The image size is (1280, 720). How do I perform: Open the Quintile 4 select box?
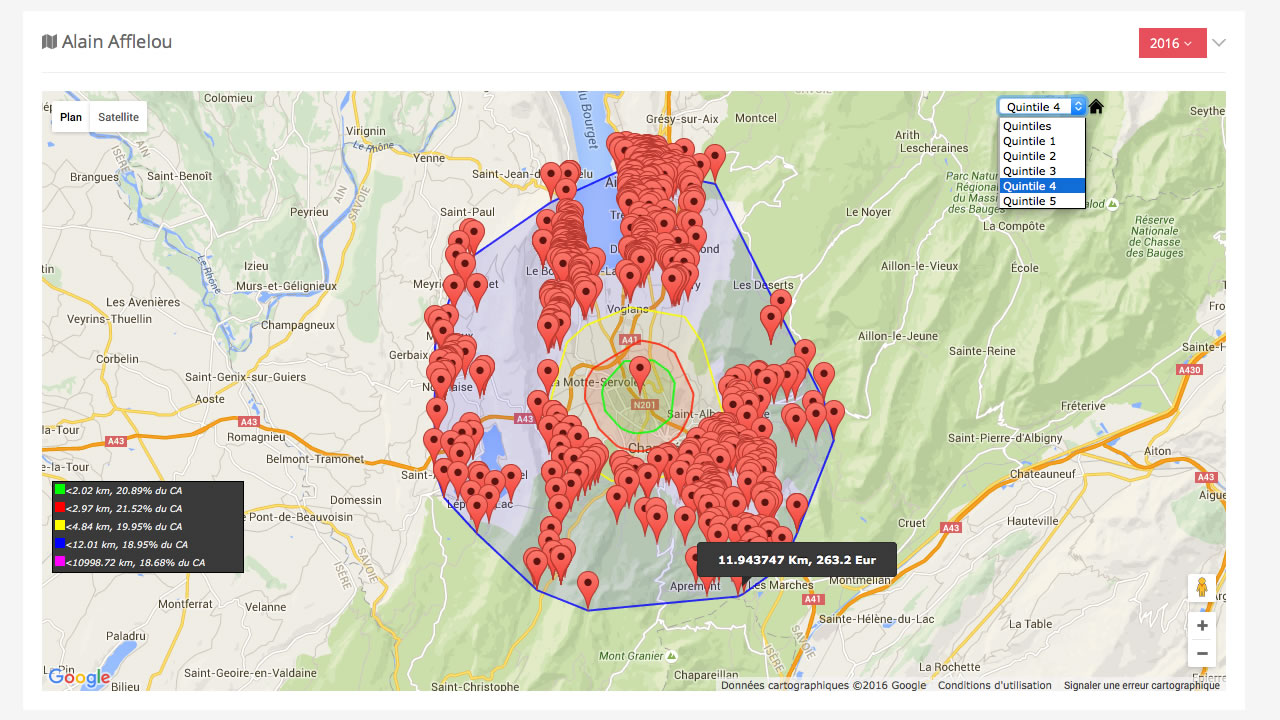1042,106
